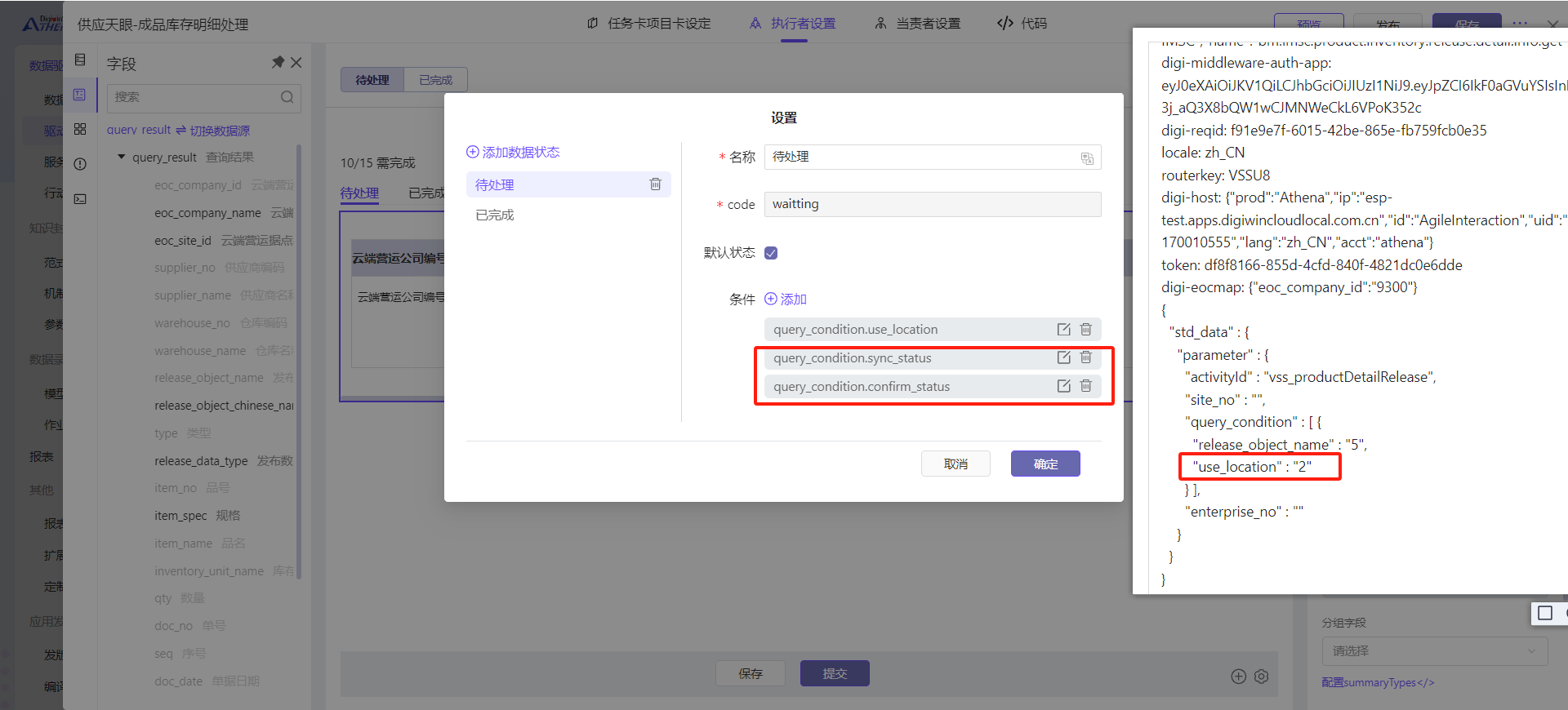Click the translate icon in the 名称 field
Viewport: 1568px width, 710px height.
pyautogui.click(x=1087, y=158)
